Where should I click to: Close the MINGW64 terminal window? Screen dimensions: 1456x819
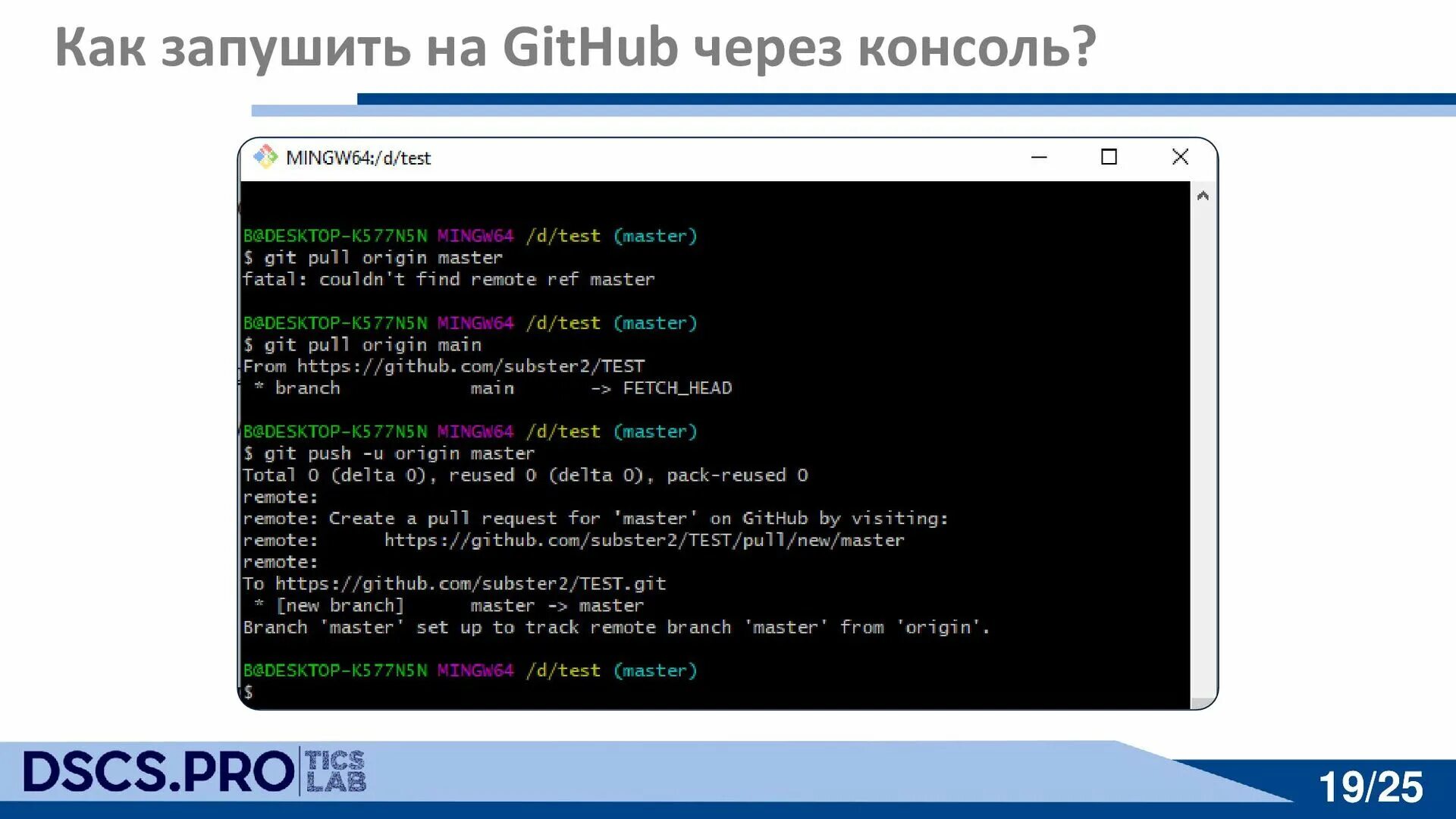coord(1180,157)
